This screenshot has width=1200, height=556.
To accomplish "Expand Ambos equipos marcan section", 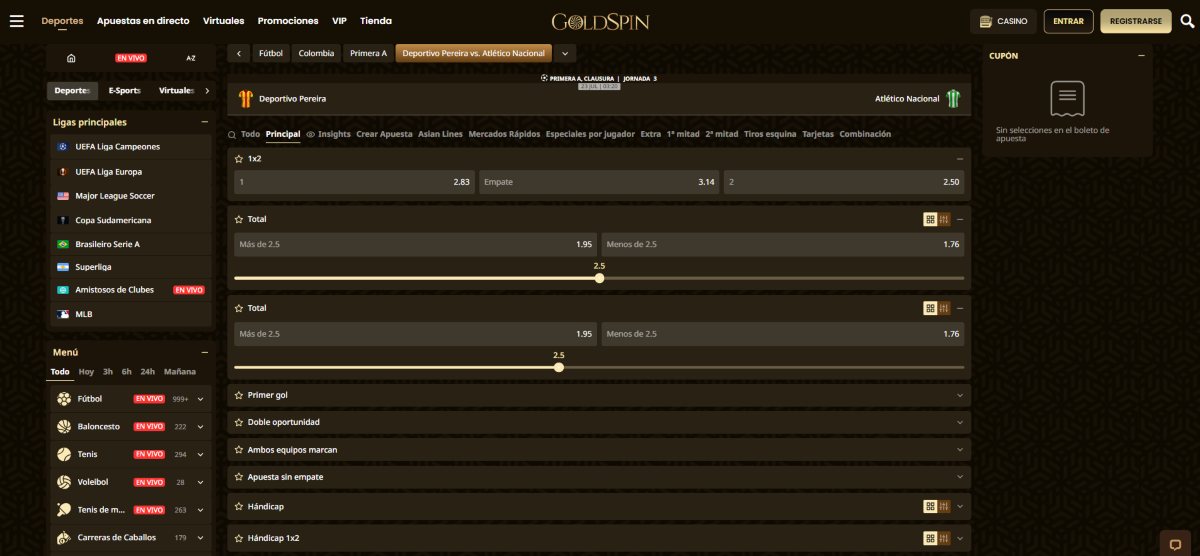I will (x=598, y=450).
